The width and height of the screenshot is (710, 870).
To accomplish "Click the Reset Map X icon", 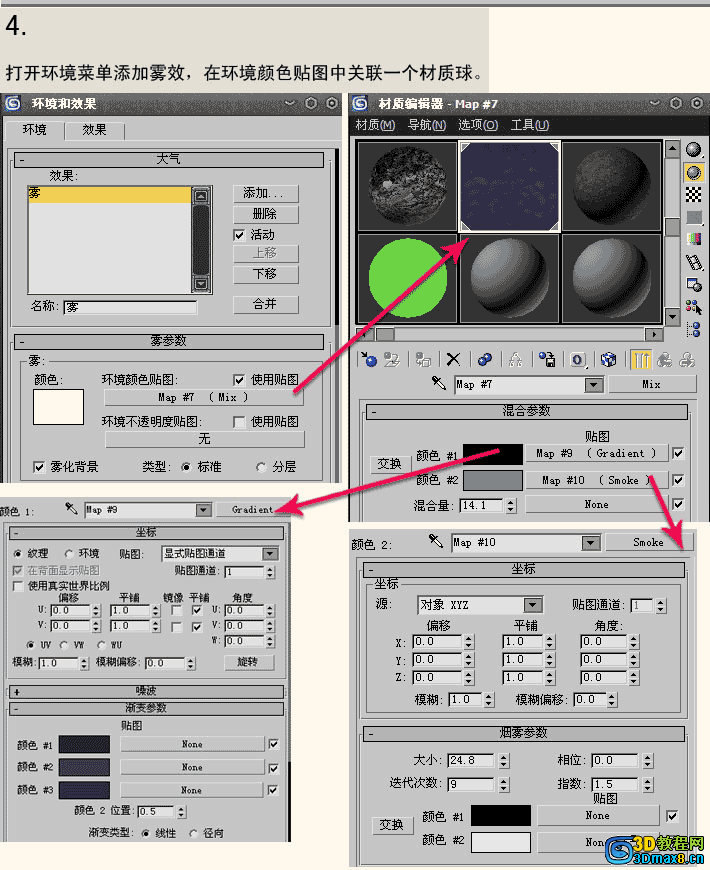I will pyautogui.click(x=453, y=360).
